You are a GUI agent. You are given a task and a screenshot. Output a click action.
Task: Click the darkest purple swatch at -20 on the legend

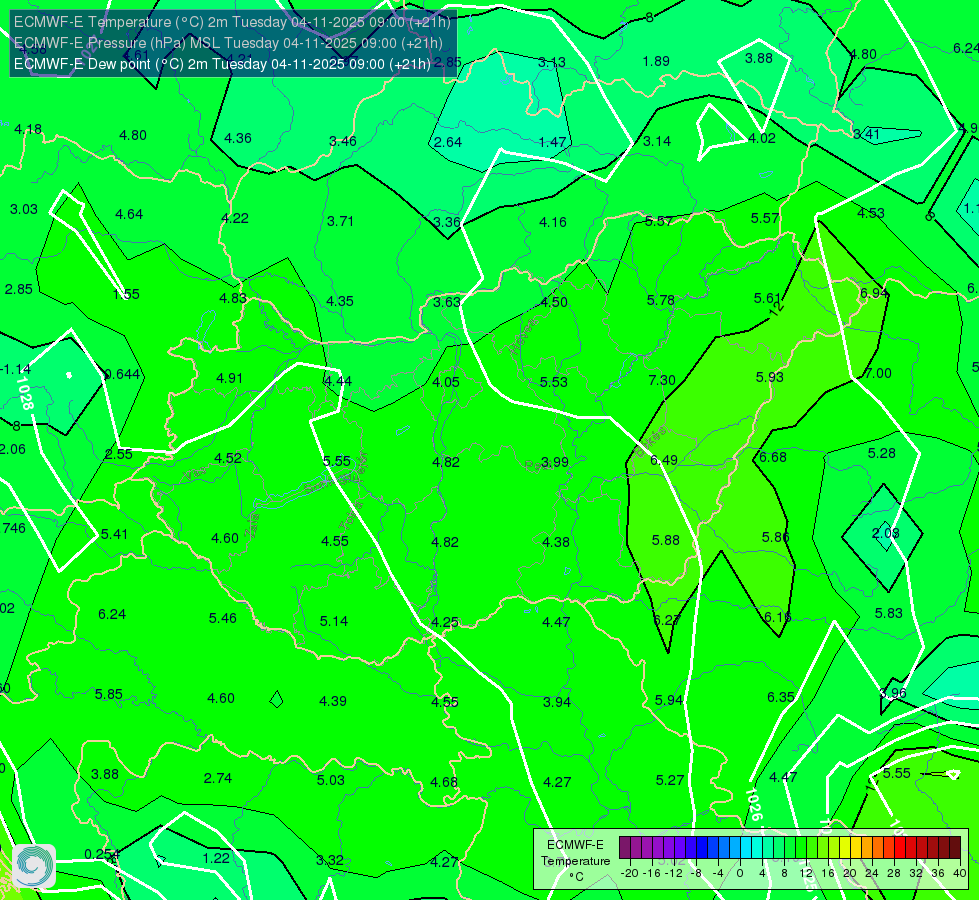(624, 848)
